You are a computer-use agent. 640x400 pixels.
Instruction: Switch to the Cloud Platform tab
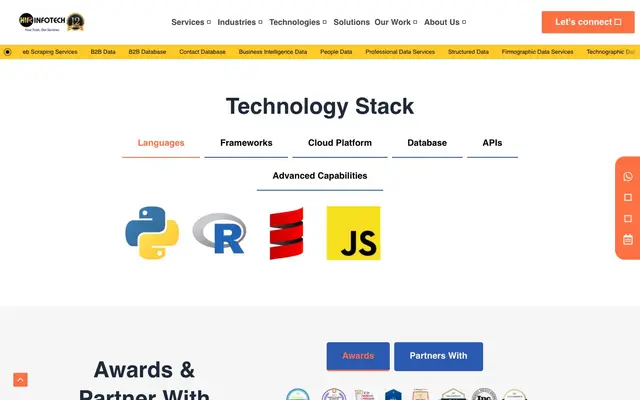(x=340, y=143)
